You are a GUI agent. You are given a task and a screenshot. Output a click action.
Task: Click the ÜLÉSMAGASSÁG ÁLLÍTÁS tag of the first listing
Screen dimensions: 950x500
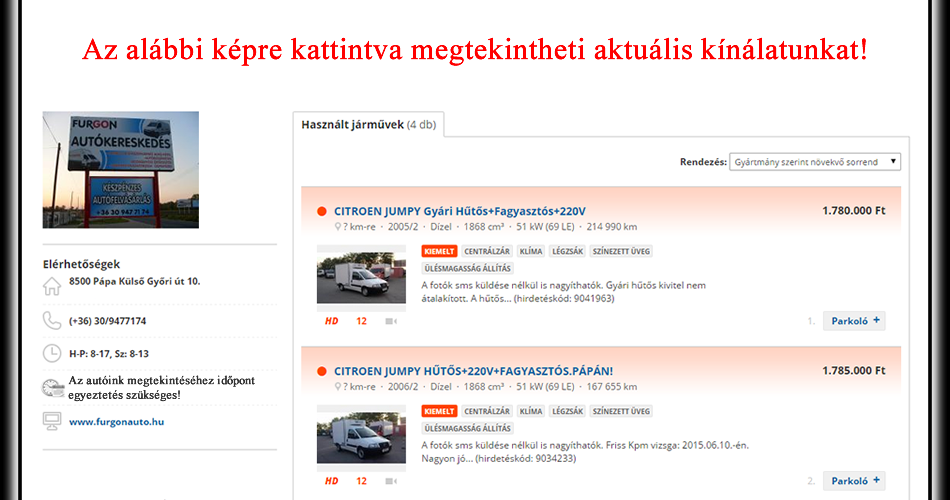467,268
